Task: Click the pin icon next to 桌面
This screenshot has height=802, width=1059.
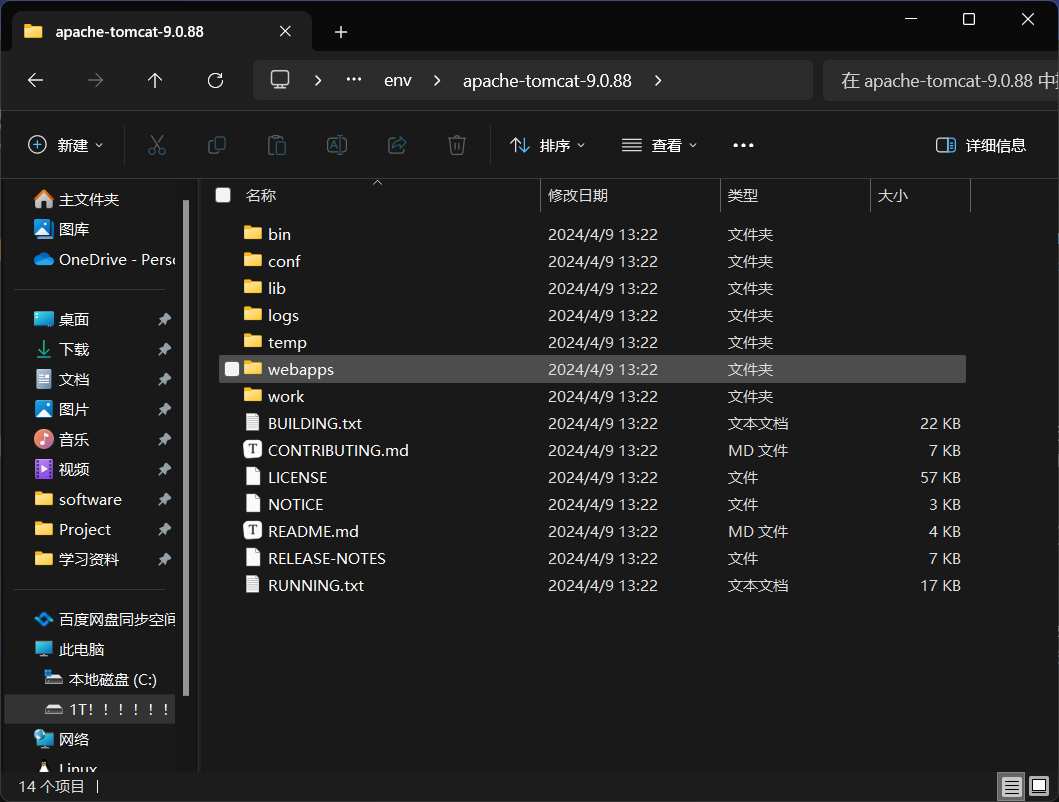Action: [x=164, y=319]
